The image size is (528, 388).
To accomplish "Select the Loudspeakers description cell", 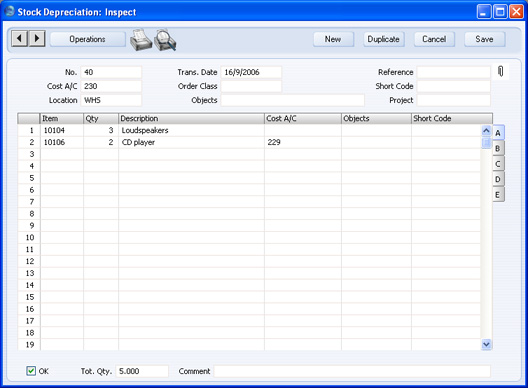I will point(191,130).
